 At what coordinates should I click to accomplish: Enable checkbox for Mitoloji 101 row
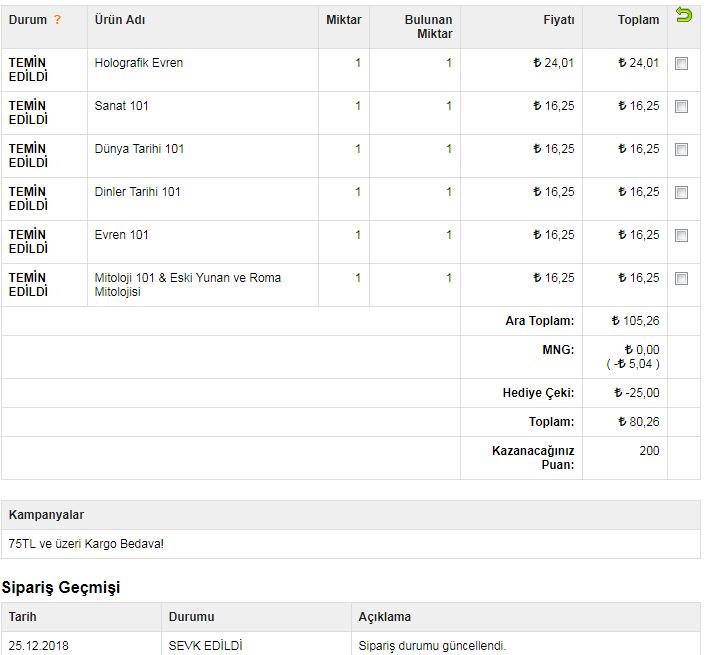pyautogui.click(x=681, y=279)
